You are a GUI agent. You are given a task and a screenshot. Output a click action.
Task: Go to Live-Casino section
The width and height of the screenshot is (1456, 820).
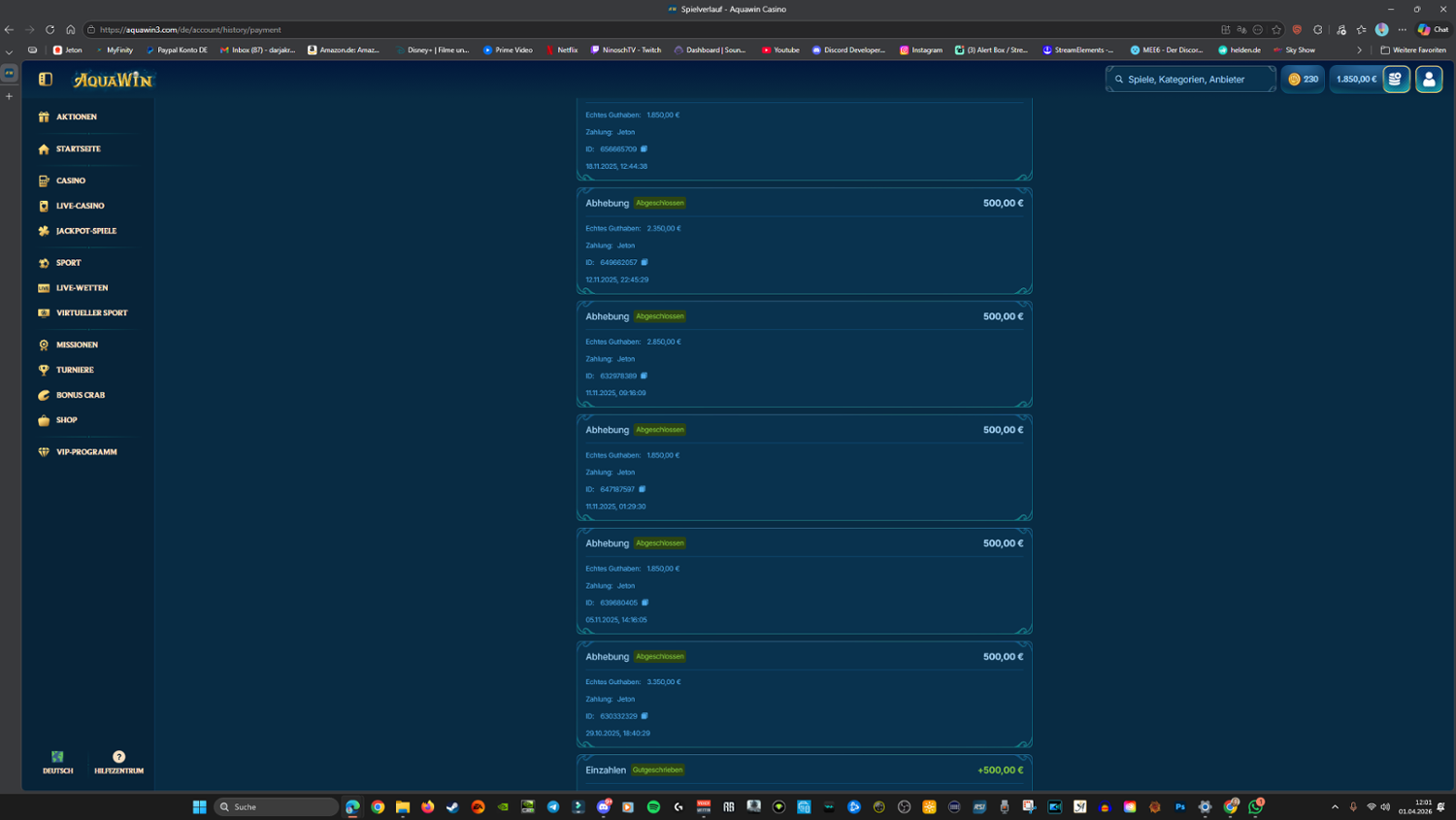pyautogui.click(x=80, y=206)
